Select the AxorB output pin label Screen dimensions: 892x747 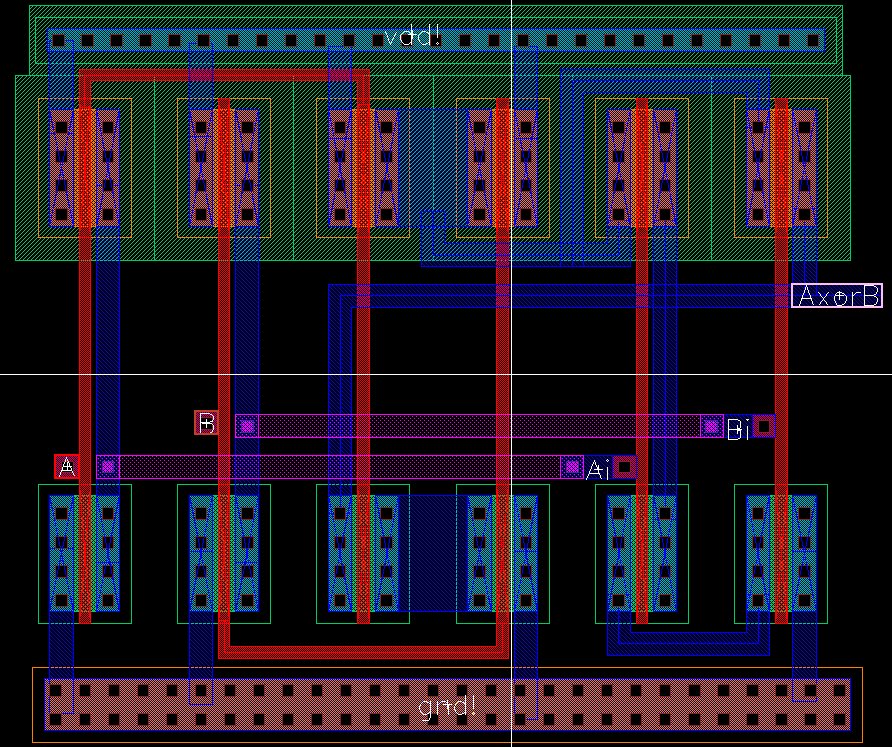[x=838, y=295]
